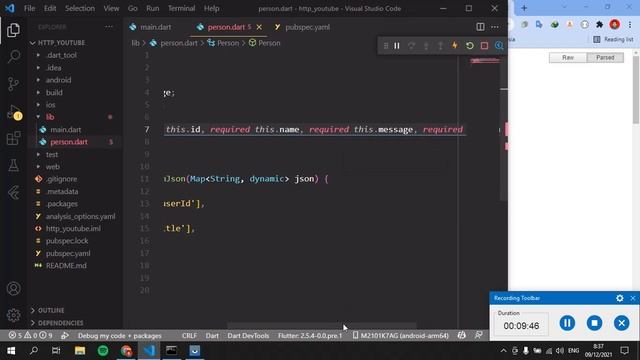Switch to Raw JSON view
Screen dimensions: 640x360
[568, 58]
